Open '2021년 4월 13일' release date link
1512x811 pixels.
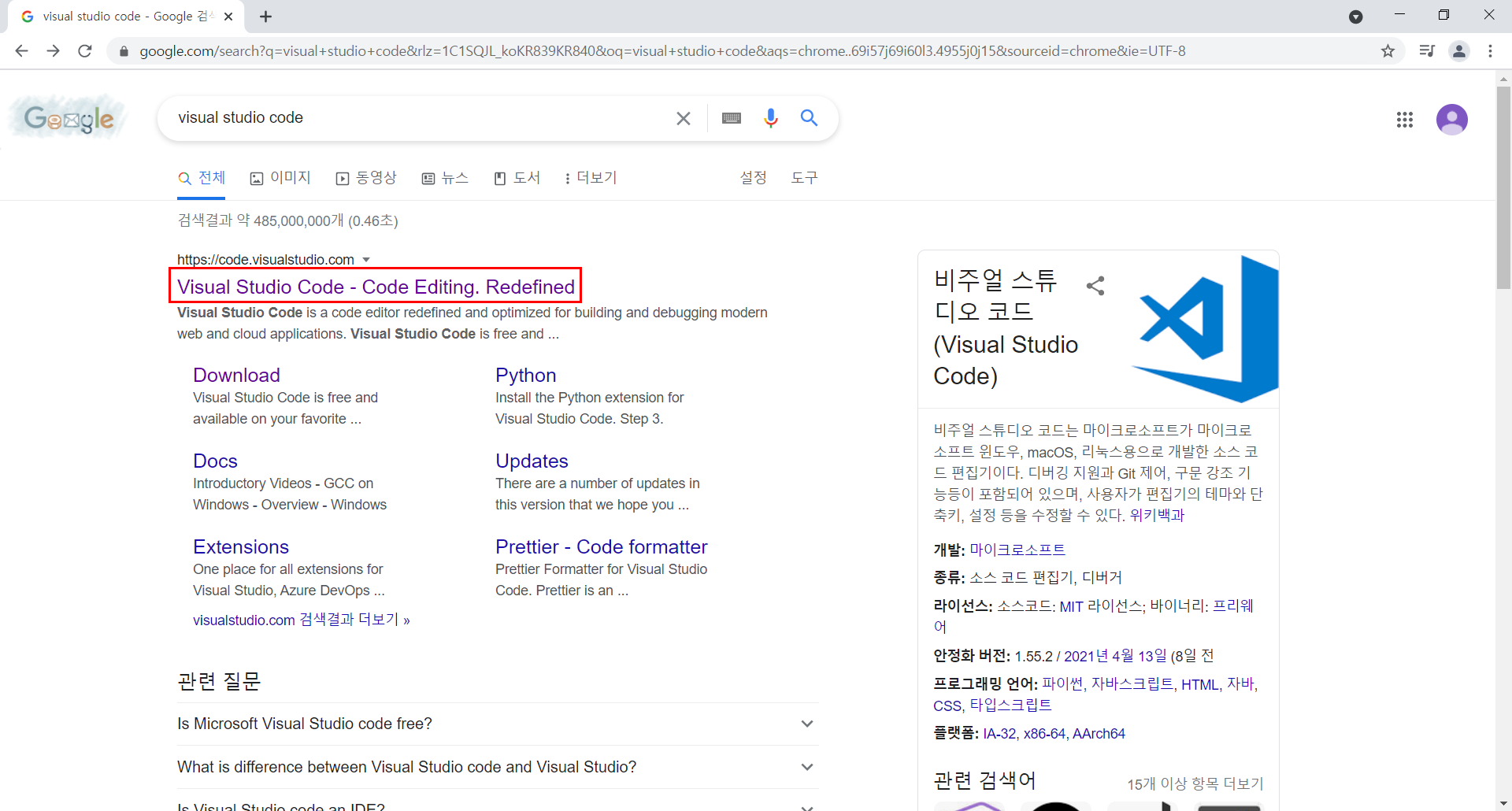(1115, 657)
